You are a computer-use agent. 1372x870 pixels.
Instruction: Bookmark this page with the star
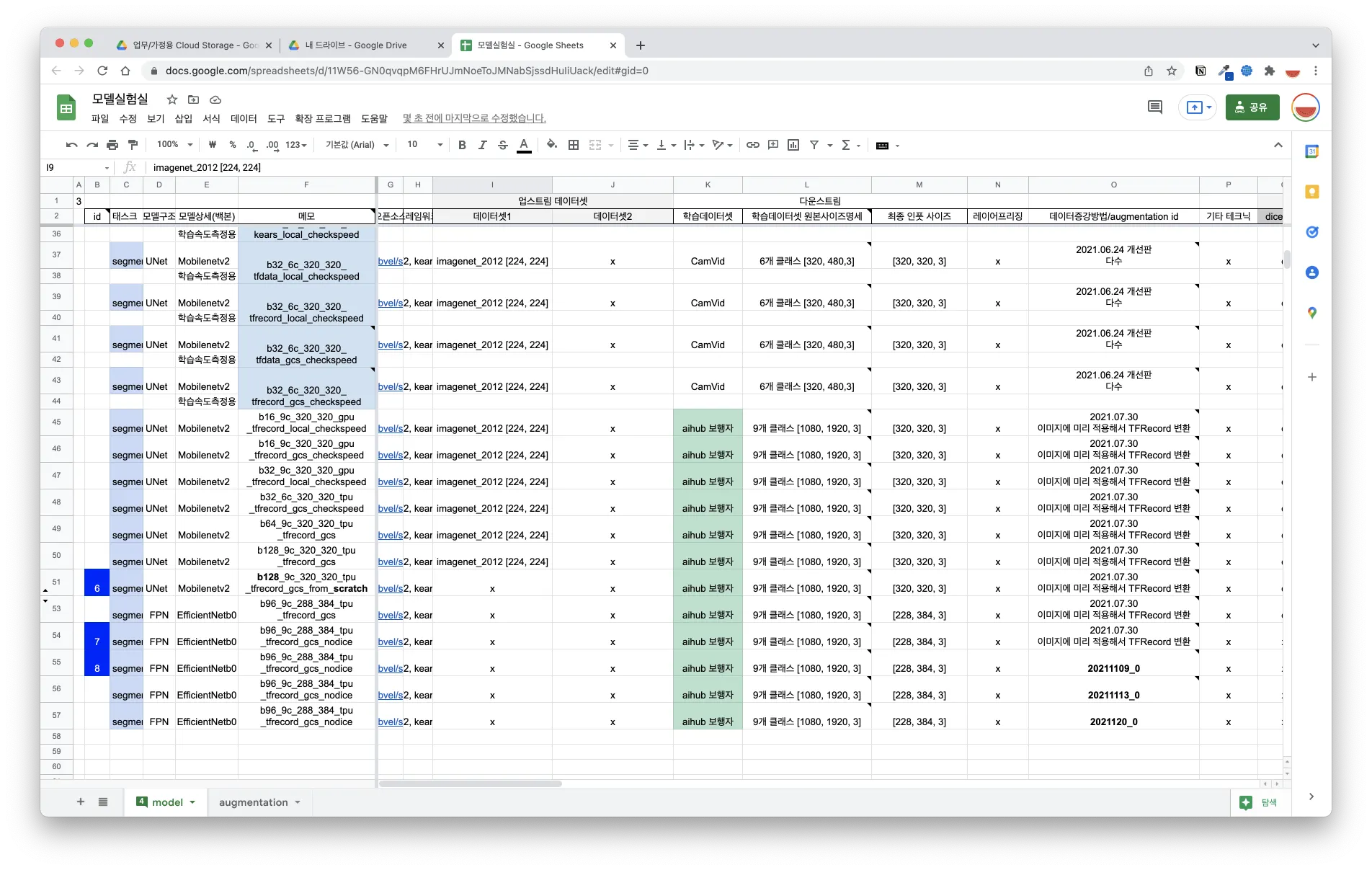(x=1172, y=71)
